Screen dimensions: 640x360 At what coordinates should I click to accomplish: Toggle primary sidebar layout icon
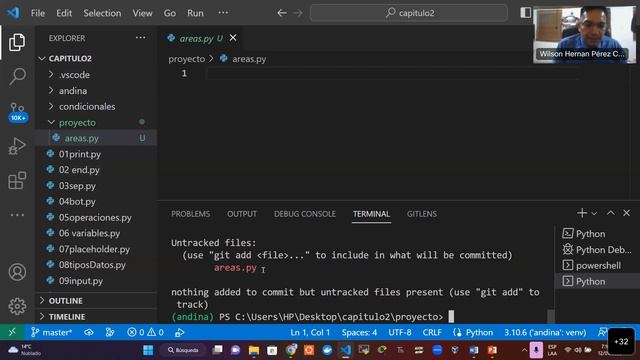pyautogui.click(x=526, y=13)
